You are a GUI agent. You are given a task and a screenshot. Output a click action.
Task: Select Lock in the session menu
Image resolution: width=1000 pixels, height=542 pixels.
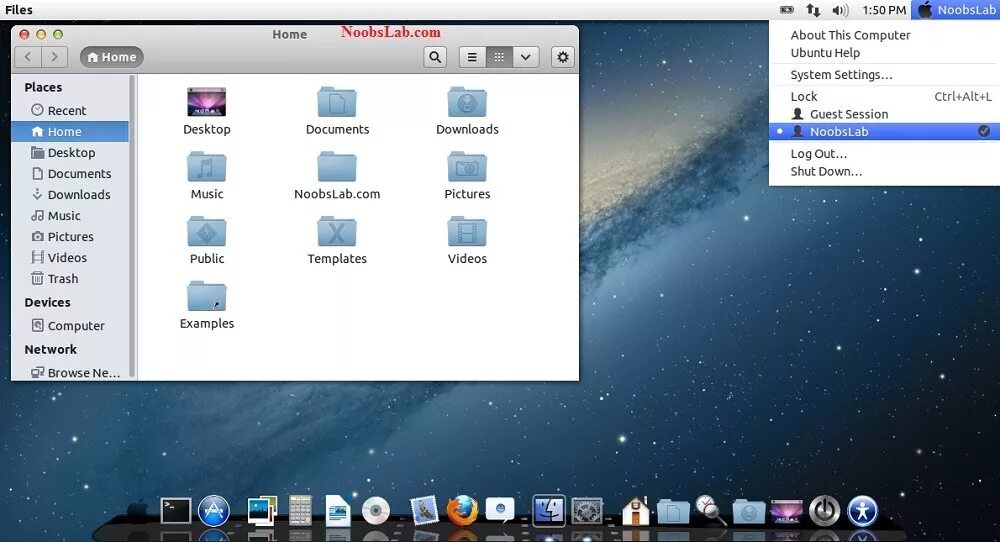884,96
